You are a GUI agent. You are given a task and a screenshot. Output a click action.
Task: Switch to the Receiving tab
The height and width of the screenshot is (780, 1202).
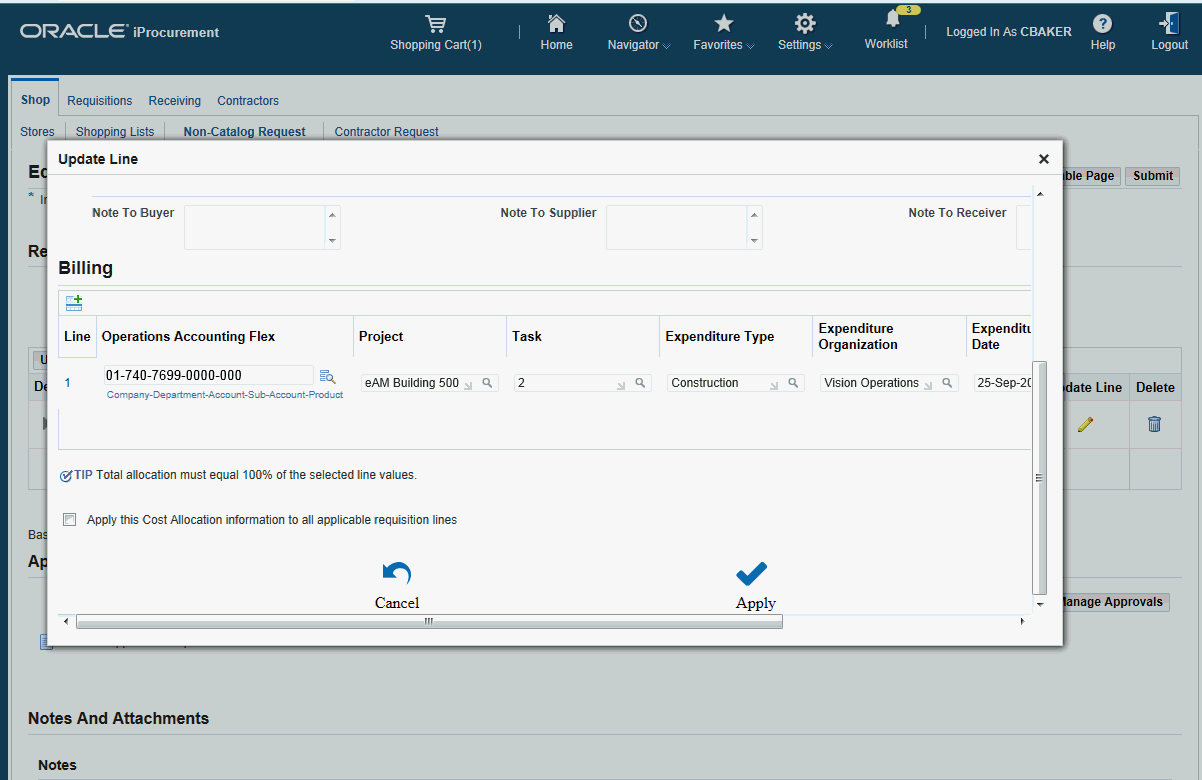coord(175,101)
